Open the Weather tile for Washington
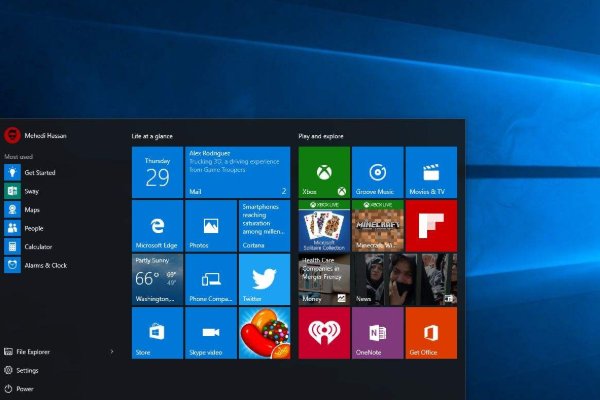 [158, 279]
